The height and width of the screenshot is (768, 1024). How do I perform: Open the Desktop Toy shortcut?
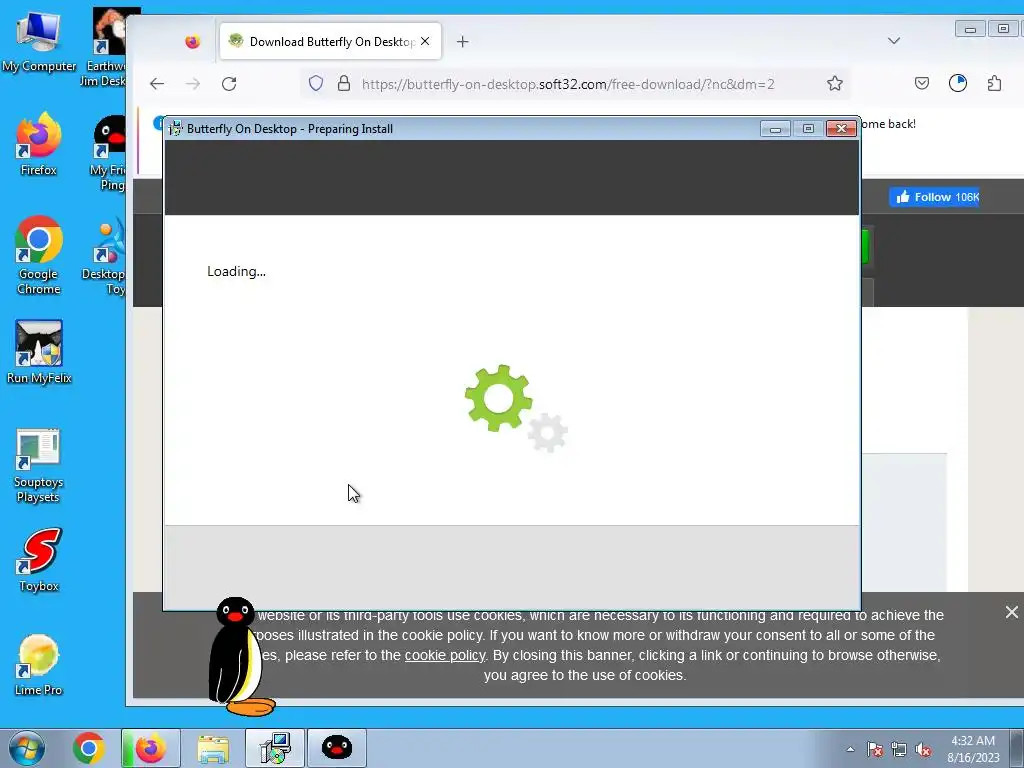[104, 256]
